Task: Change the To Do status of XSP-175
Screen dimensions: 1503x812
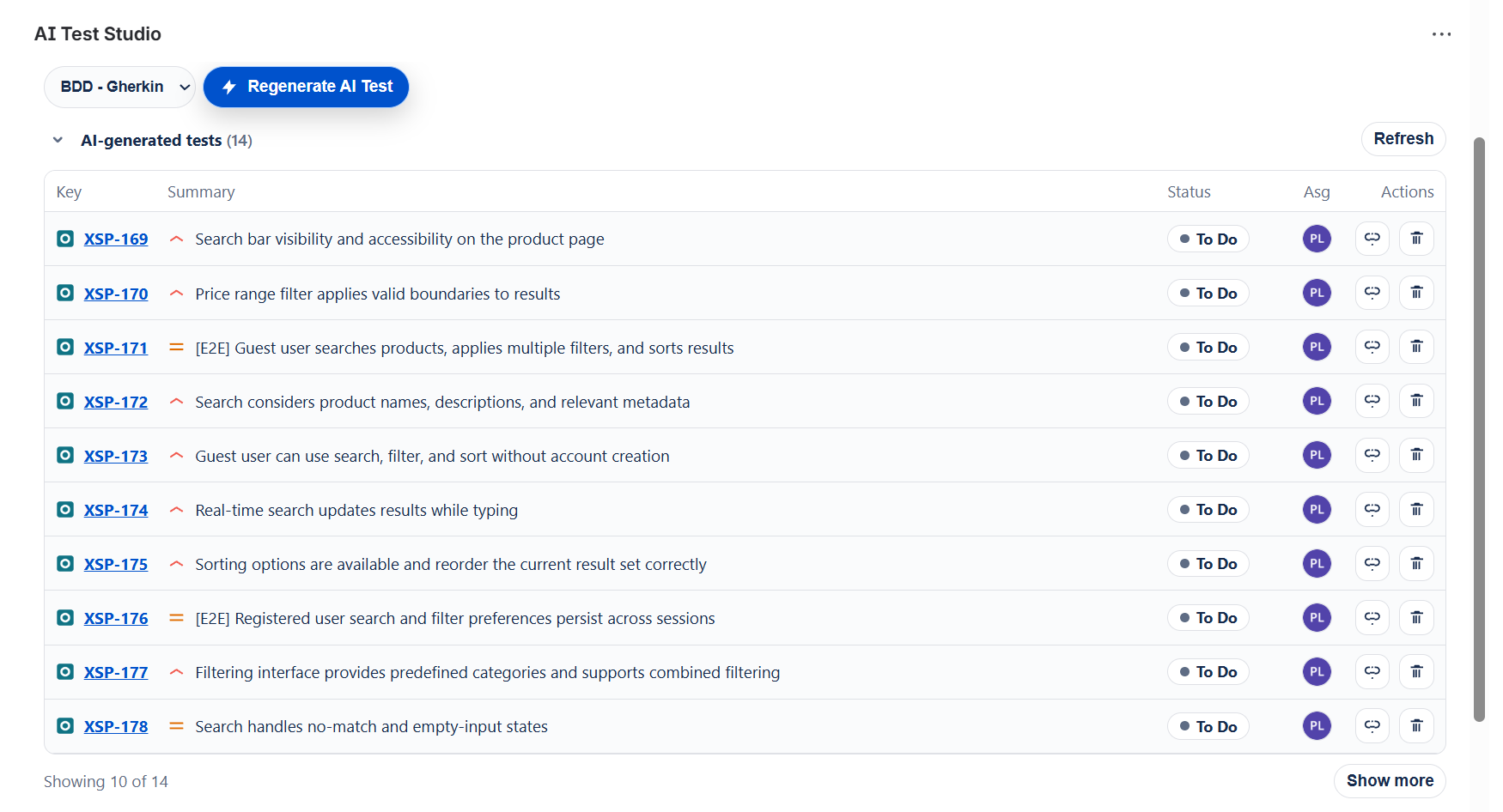Action: (x=1208, y=564)
